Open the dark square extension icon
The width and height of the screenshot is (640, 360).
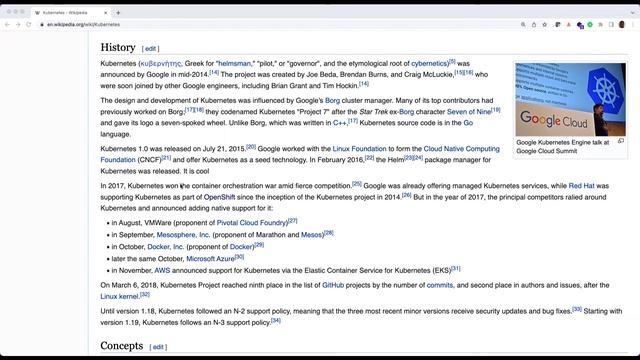[558, 24]
